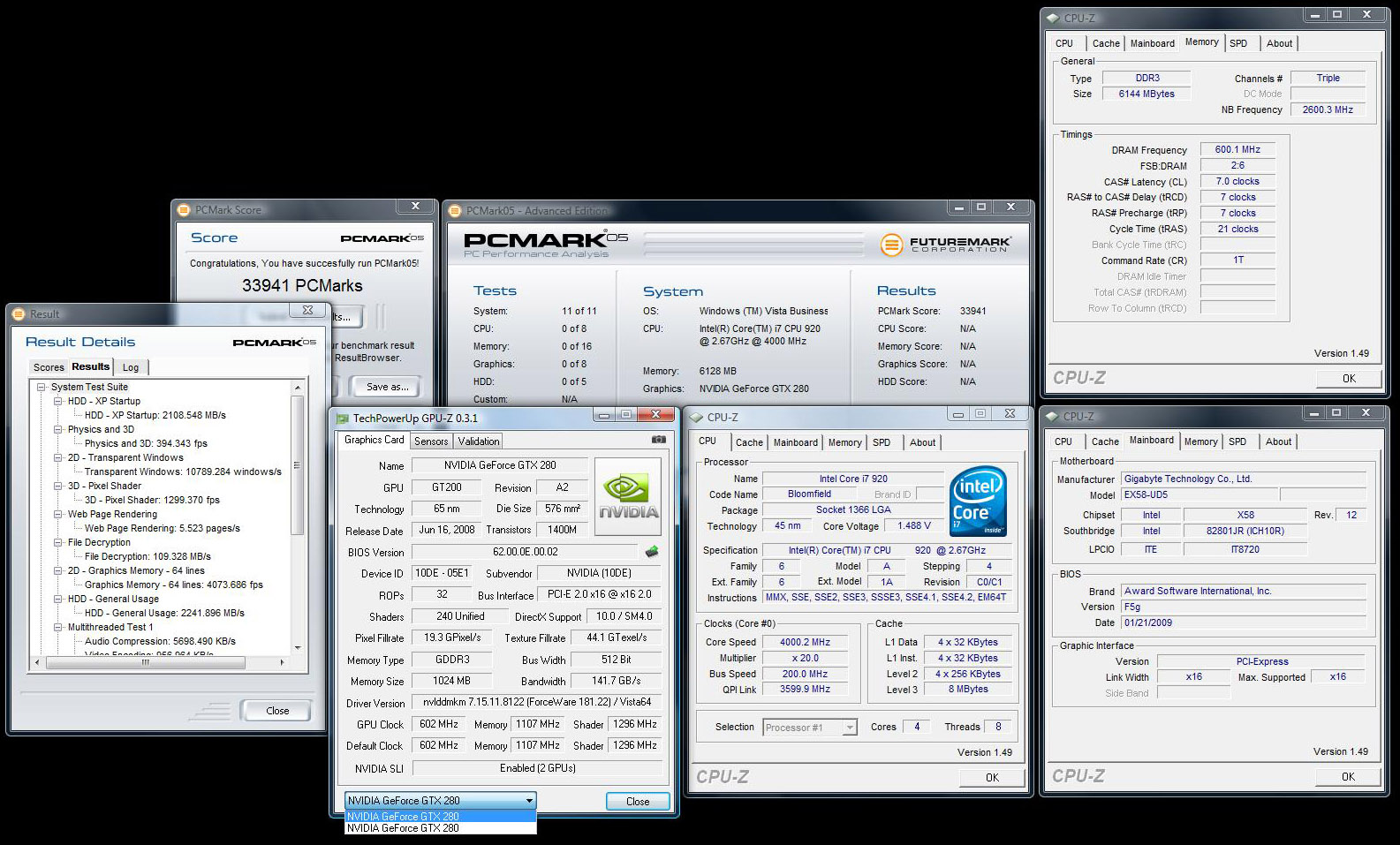
Task: Select 'Audio Compression: 5698.490 KB/s' row
Action: [160, 641]
